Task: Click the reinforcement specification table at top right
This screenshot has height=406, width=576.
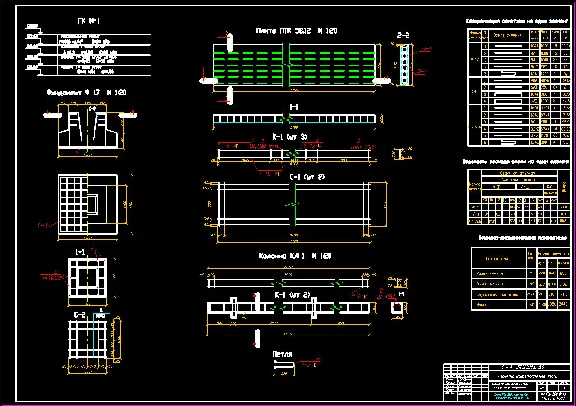Action: [x=518, y=87]
